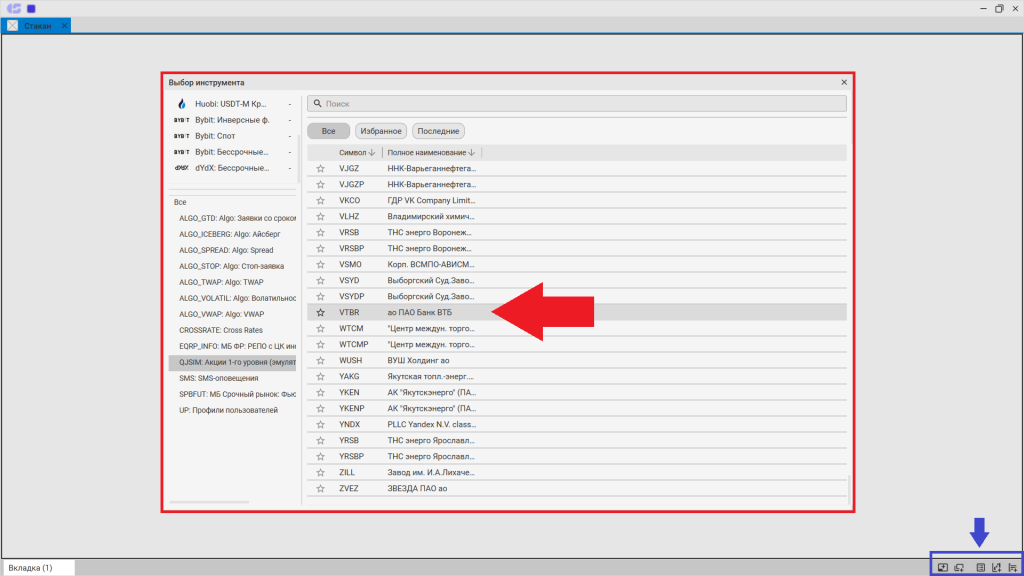
Task: Sort by Символ column arrow
Action: pyautogui.click(x=372, y=153)
